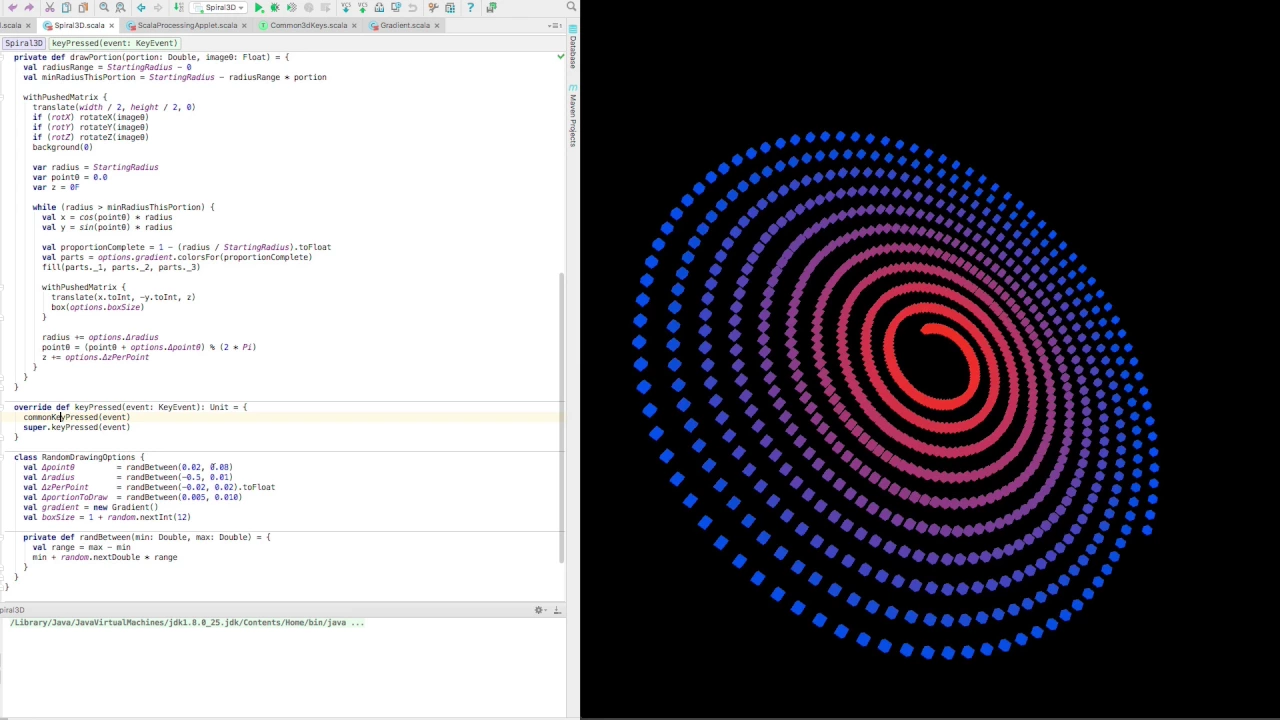Click the java command path in console

[187, 622]
